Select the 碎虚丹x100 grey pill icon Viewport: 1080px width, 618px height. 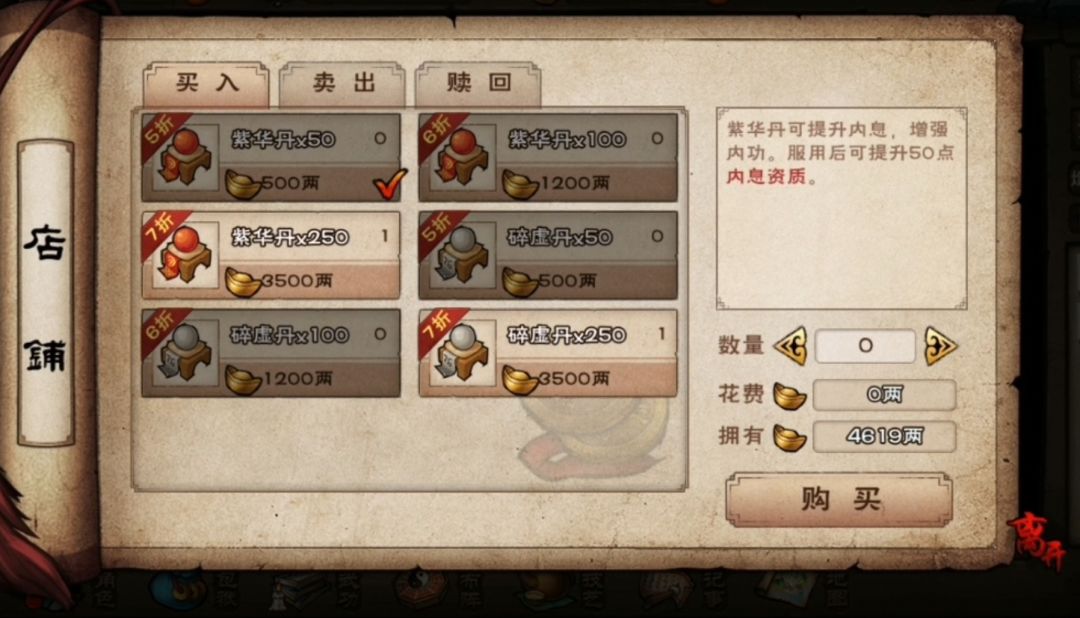(186, 353)
